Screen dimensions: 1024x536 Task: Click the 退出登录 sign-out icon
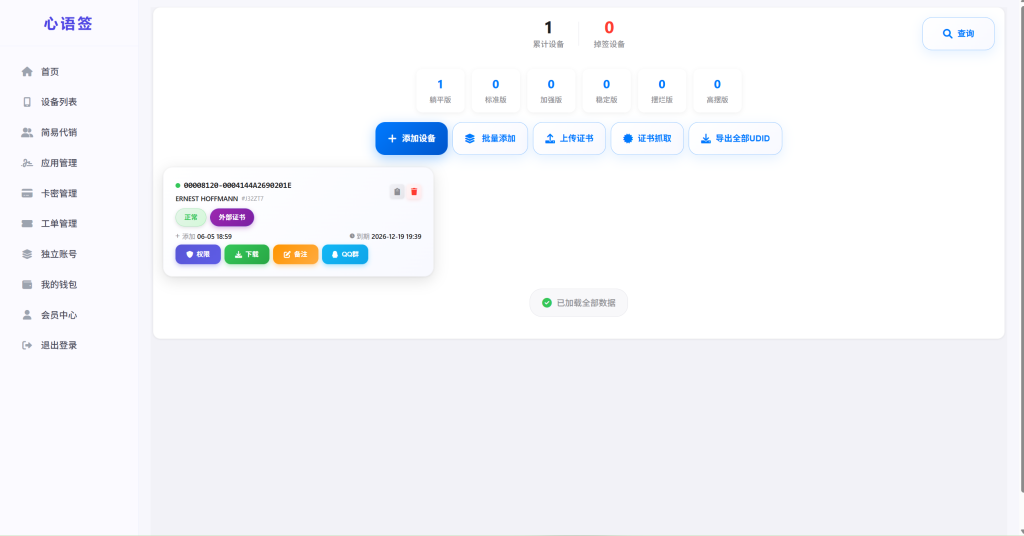coord(27,345)
